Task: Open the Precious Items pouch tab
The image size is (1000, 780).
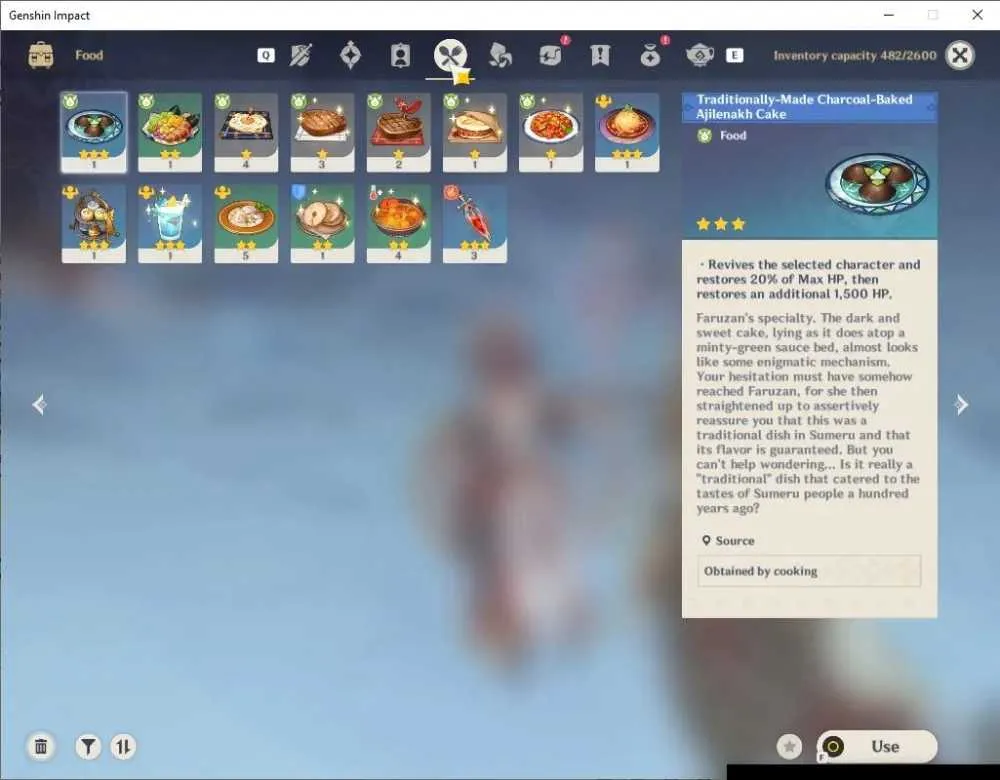Action: [650, 55]
